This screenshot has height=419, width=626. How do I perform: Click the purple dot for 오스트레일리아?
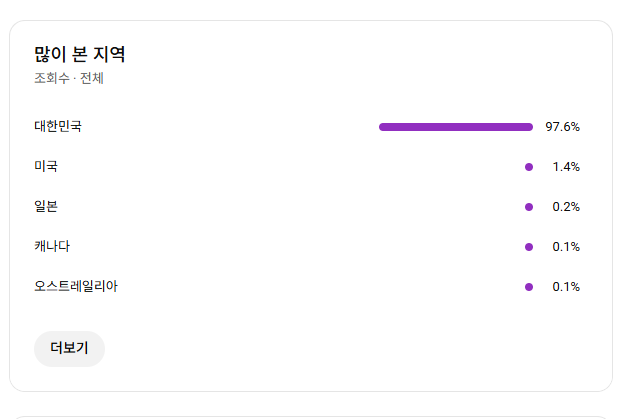point(529,287)
